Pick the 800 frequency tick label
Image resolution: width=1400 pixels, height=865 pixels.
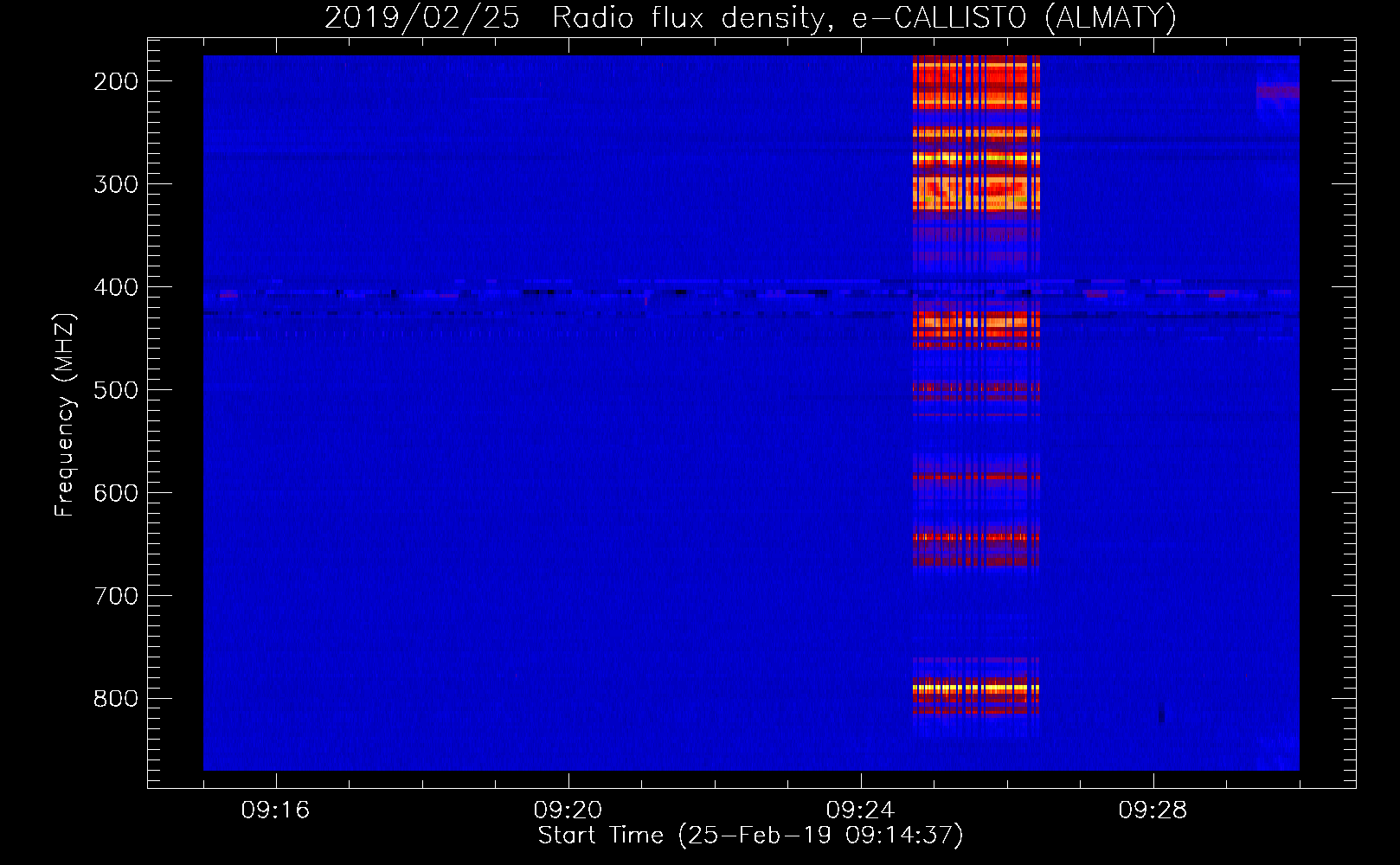[x=116, y=699]
